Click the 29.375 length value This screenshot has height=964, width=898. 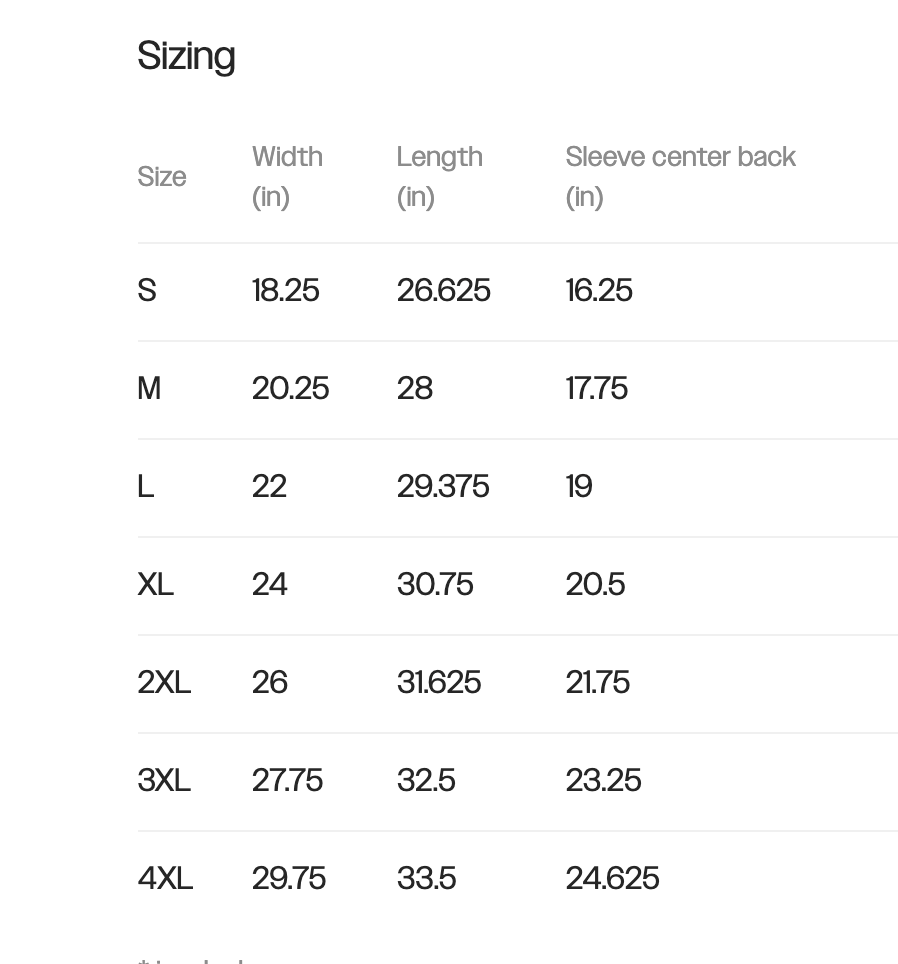click(x=443, y=486)
